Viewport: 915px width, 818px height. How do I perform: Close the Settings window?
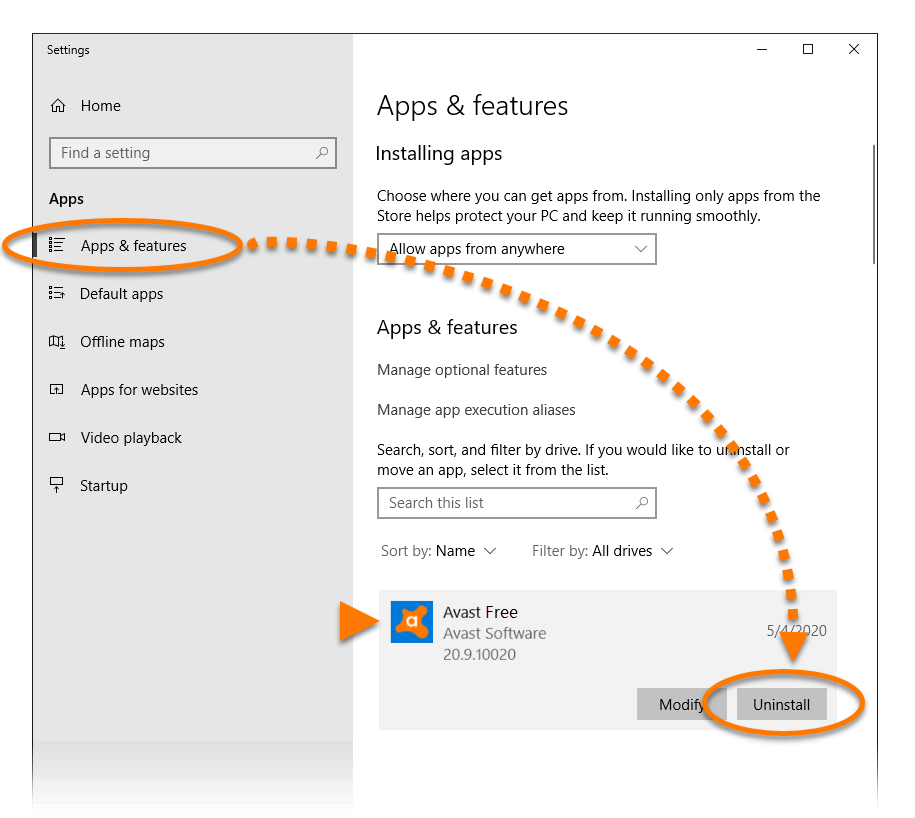(854, 50)
